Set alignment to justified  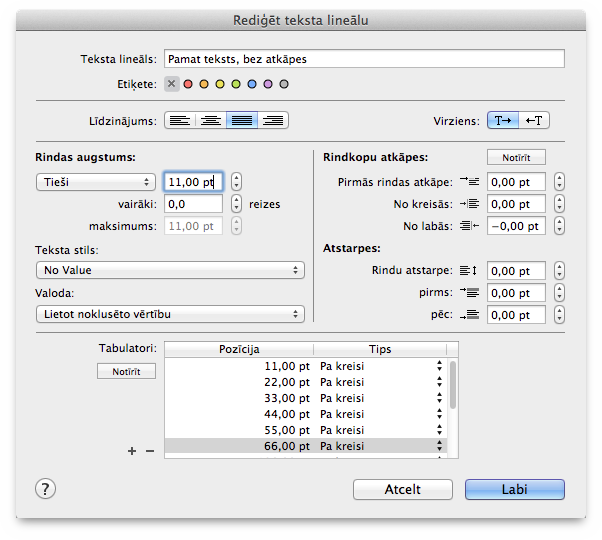click(x=242, y=121)
